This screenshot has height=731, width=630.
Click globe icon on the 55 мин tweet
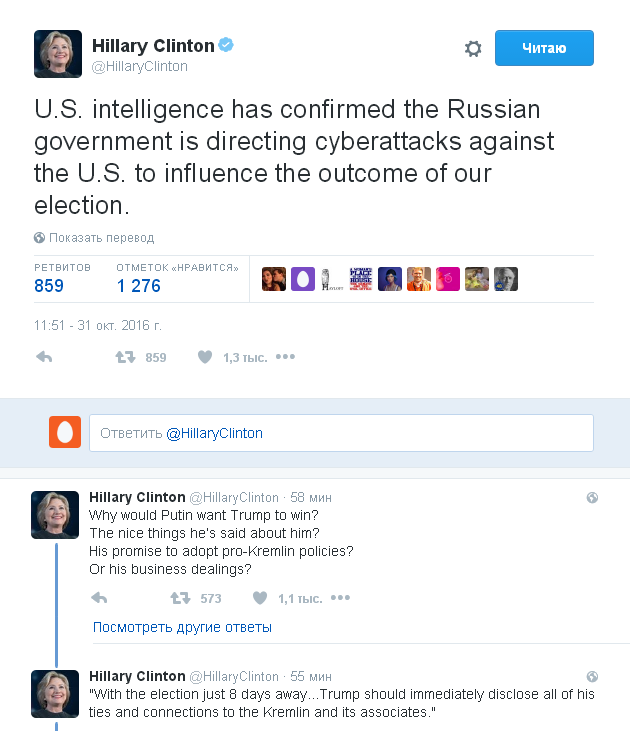click(592, 677)
